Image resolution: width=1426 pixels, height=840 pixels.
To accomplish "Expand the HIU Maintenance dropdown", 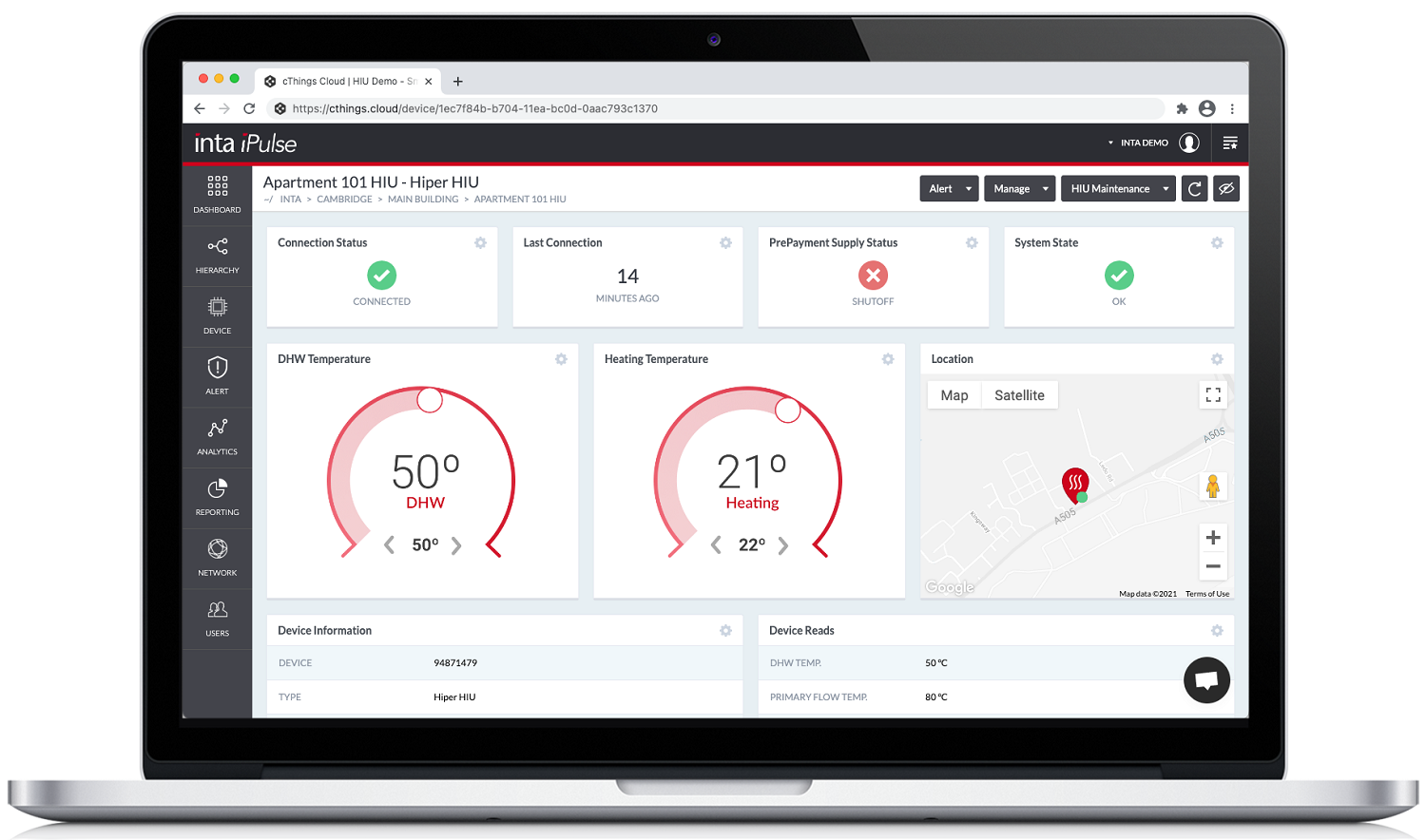I will 1118,189.
